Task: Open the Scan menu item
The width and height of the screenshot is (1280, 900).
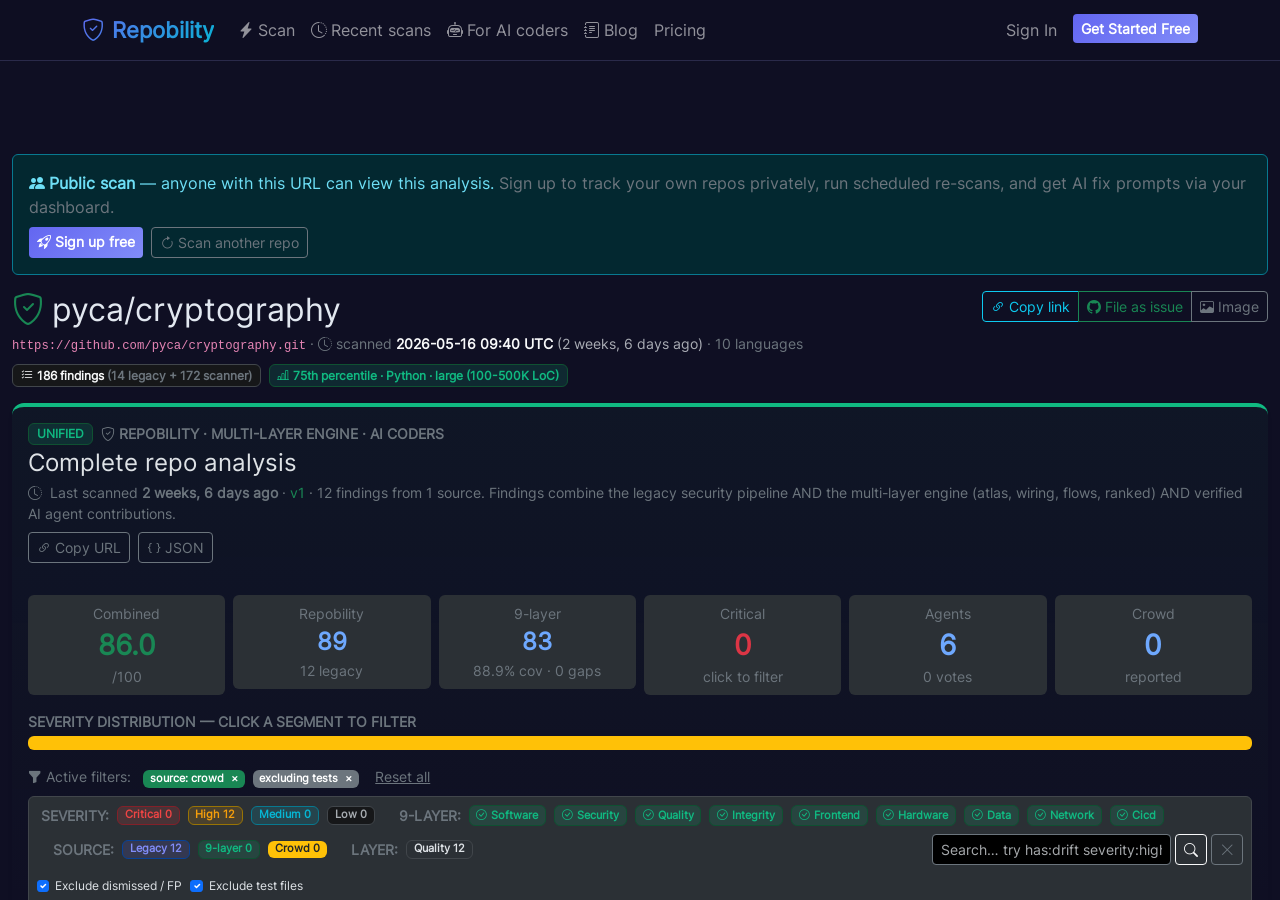Action: click(x=267, y=30)
